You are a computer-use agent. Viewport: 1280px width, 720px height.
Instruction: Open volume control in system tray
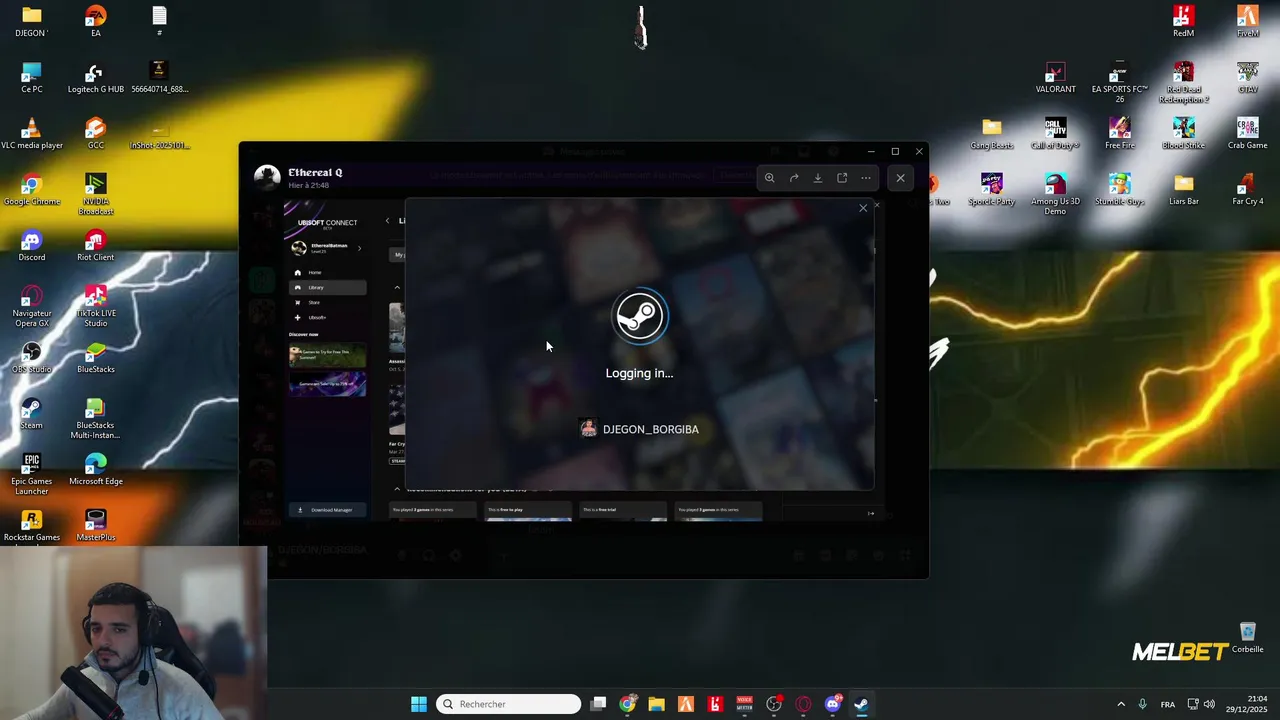(x=1209, y=704)
